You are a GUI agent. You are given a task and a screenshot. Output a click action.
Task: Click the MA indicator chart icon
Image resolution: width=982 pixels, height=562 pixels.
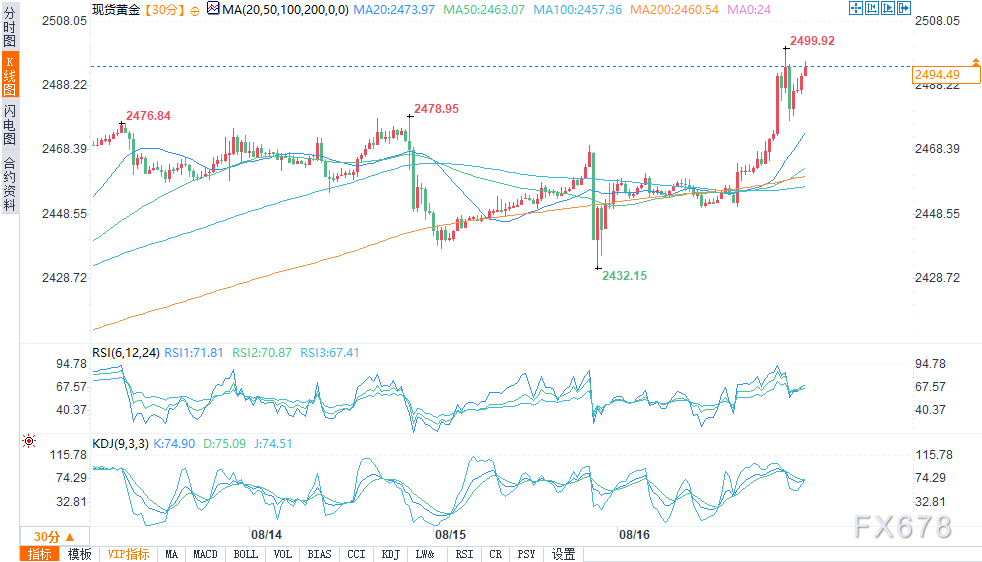point(213,9)
